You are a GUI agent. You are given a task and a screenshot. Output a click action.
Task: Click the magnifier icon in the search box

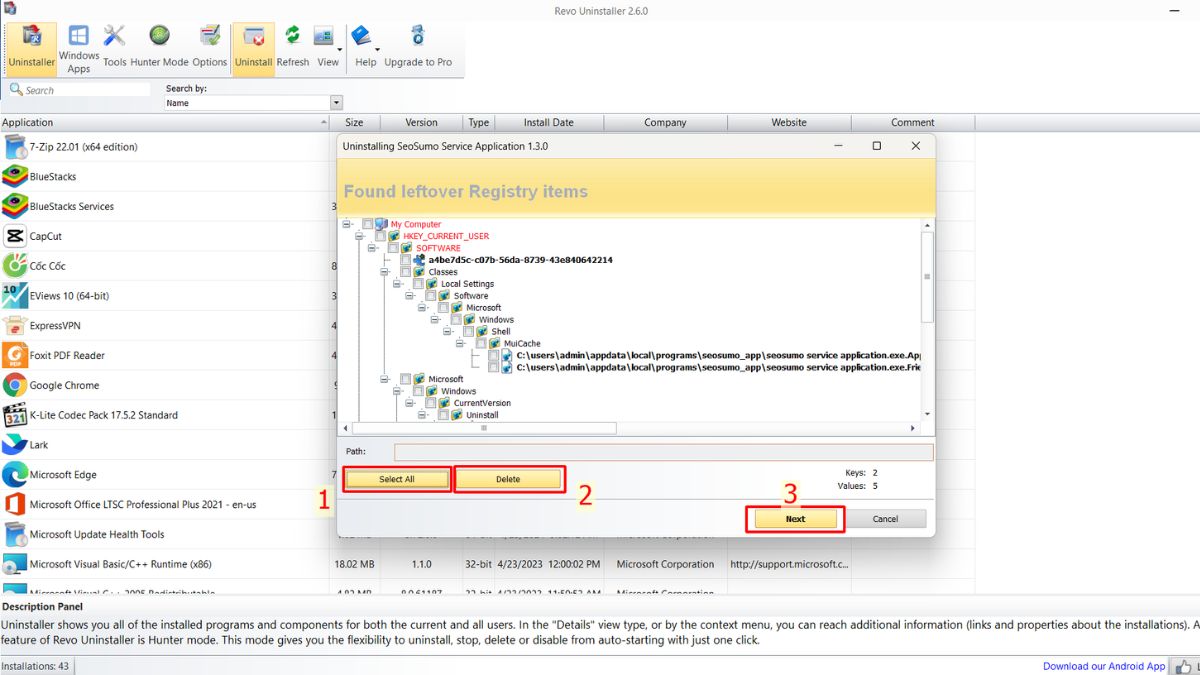coord(16,90)
